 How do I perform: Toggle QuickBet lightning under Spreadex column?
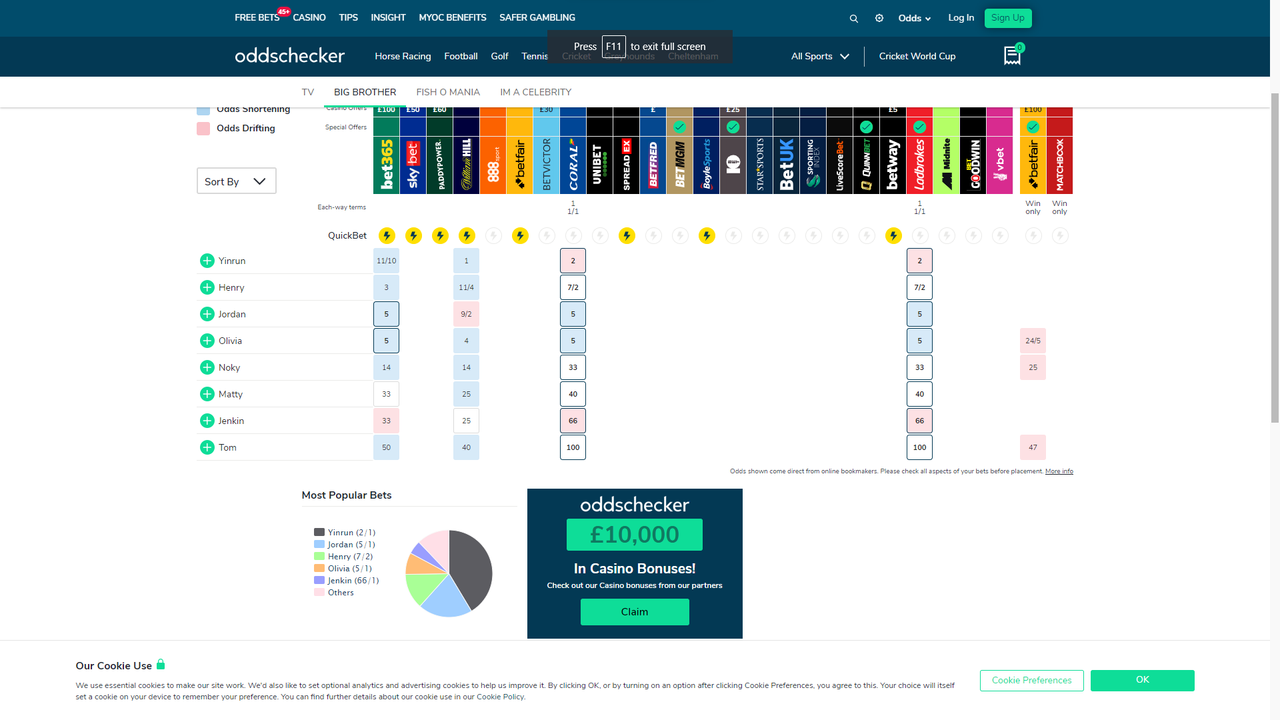click(x=626, y=236)
